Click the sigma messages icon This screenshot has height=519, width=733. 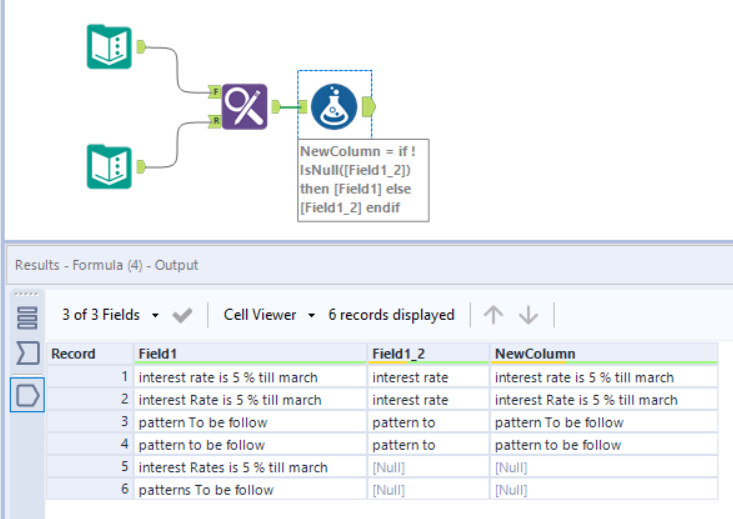pyautogui.click(x=28, y=354)
